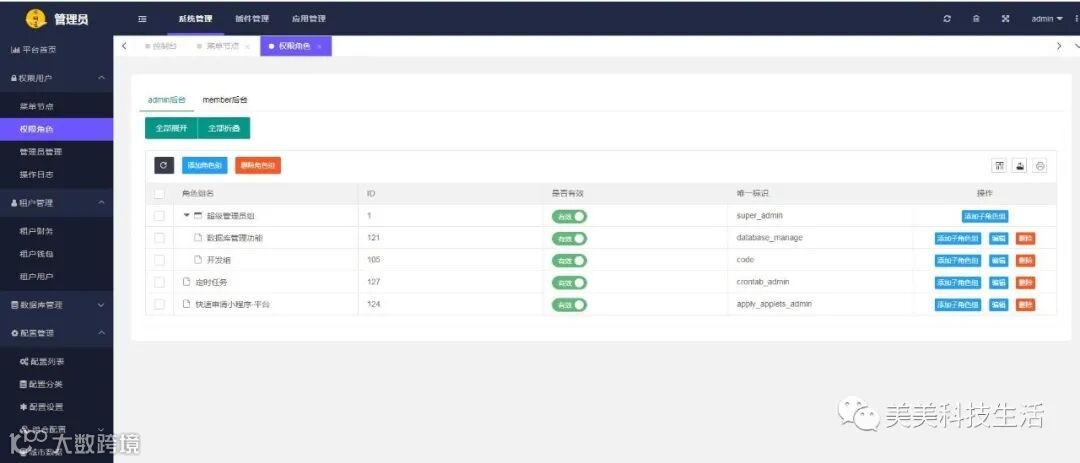The width and height of the screenshot is (1080, 463).
Task: Switch to the 应用管理 top menu
Action: click(x=309, y=19)
